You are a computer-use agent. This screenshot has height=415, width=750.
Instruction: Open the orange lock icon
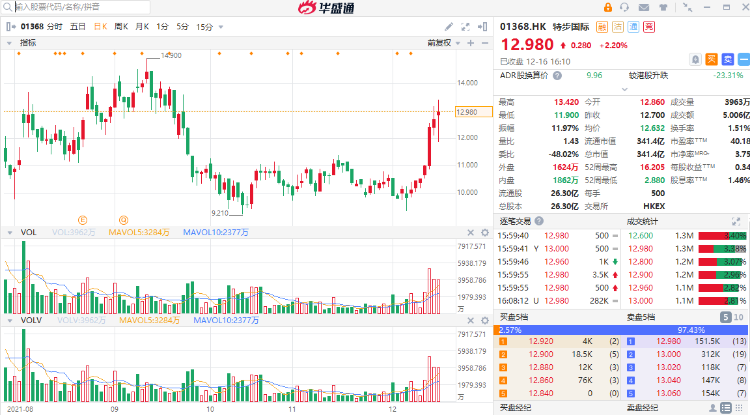coord(607,7)
